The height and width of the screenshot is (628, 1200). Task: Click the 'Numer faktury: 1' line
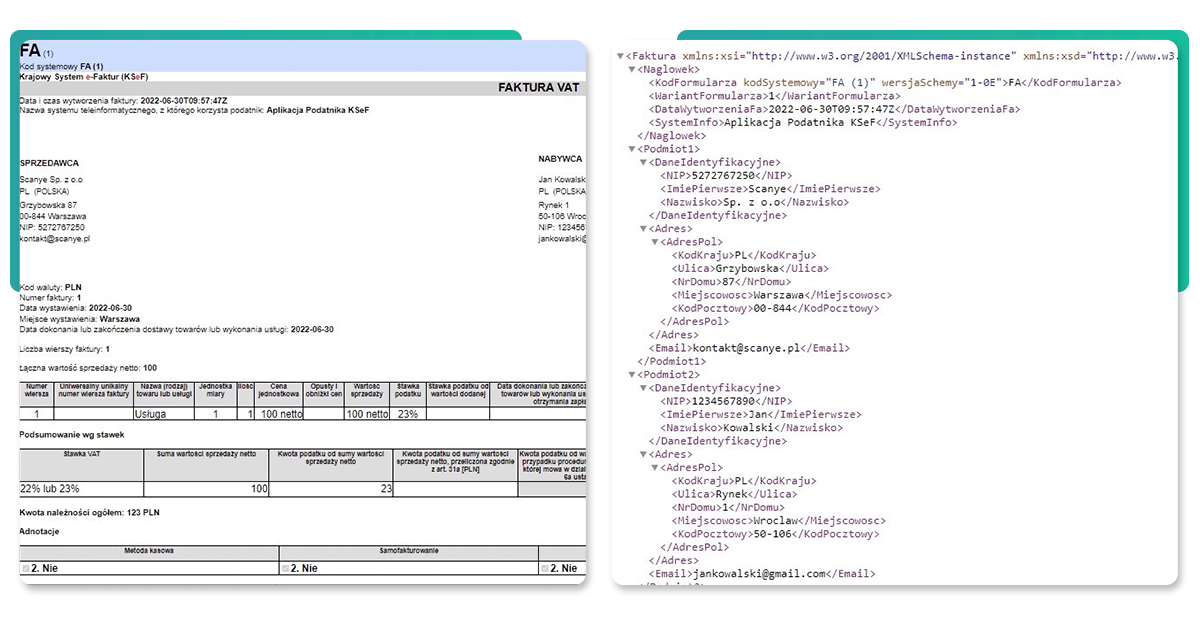51,298
